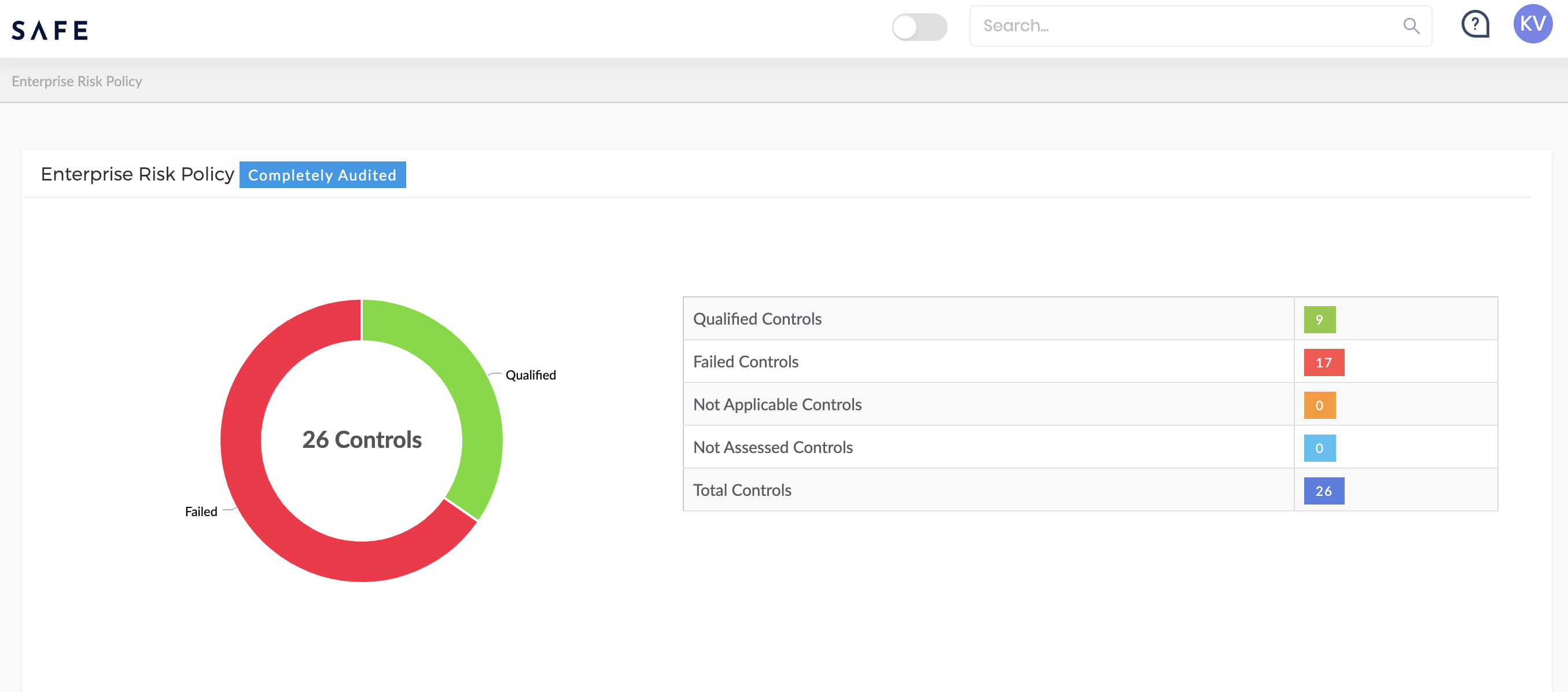The height and width of the screenshot is (692, 1568).
Task: Select the Enterprise Risk Policy heading
Action: coord(138,174)
